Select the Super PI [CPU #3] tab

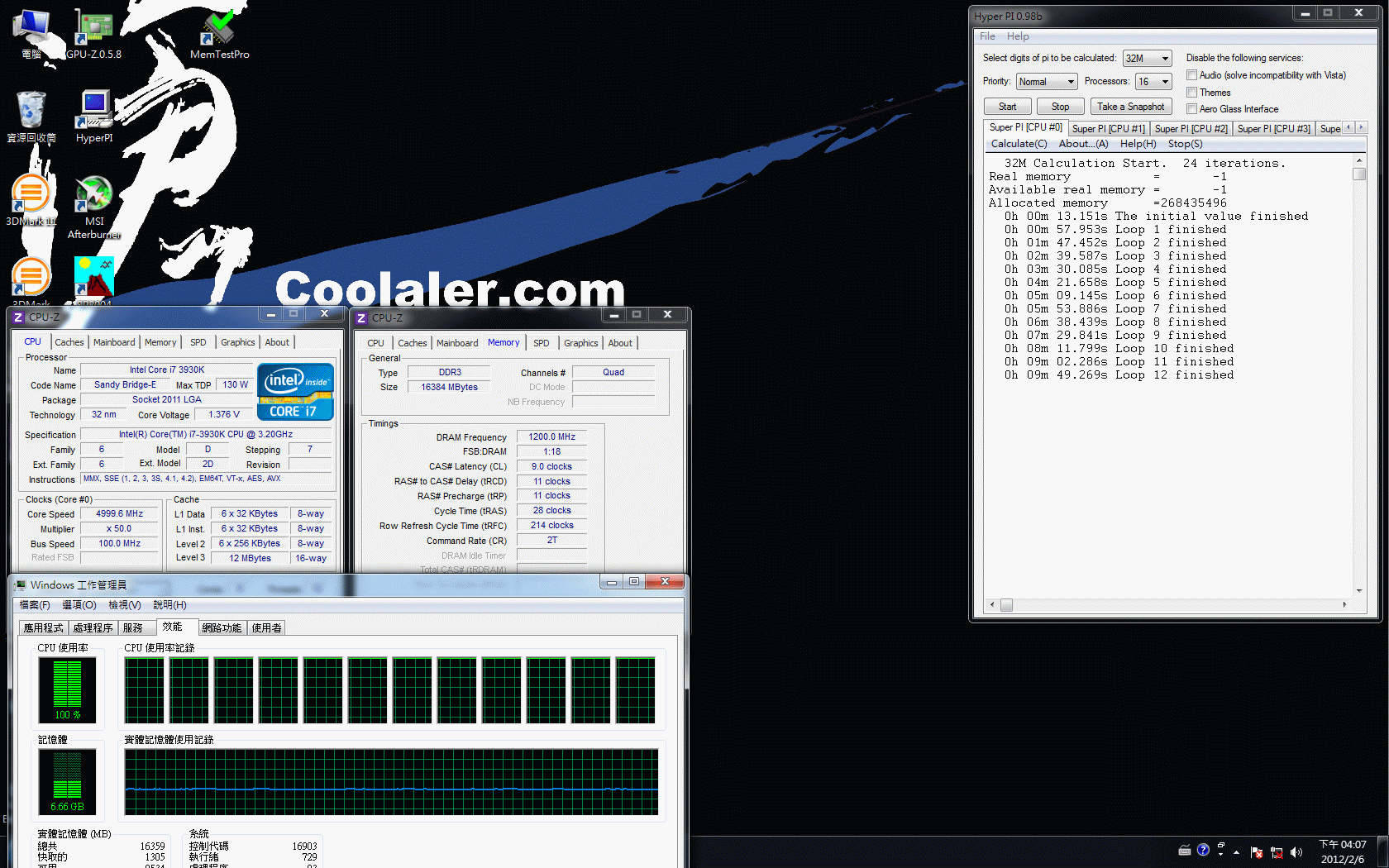[x=1273, y=129]
